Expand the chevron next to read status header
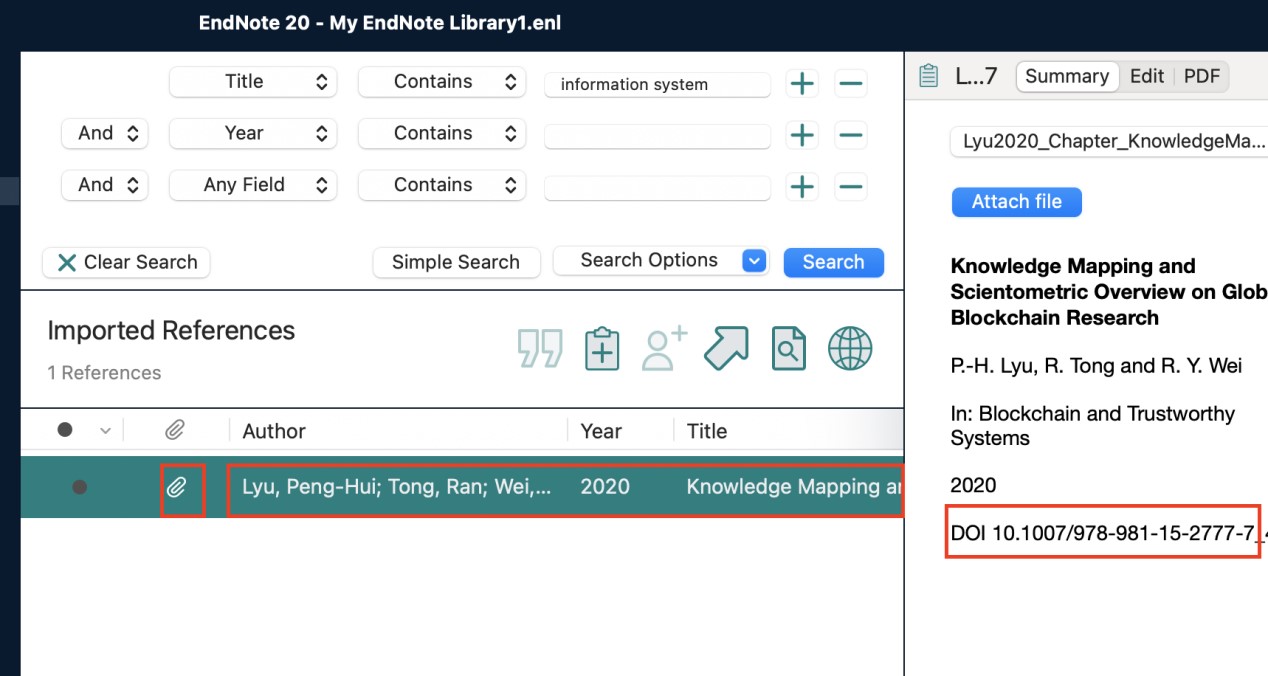This screenshot has height=676, width=1268. (x=105, y=431)
